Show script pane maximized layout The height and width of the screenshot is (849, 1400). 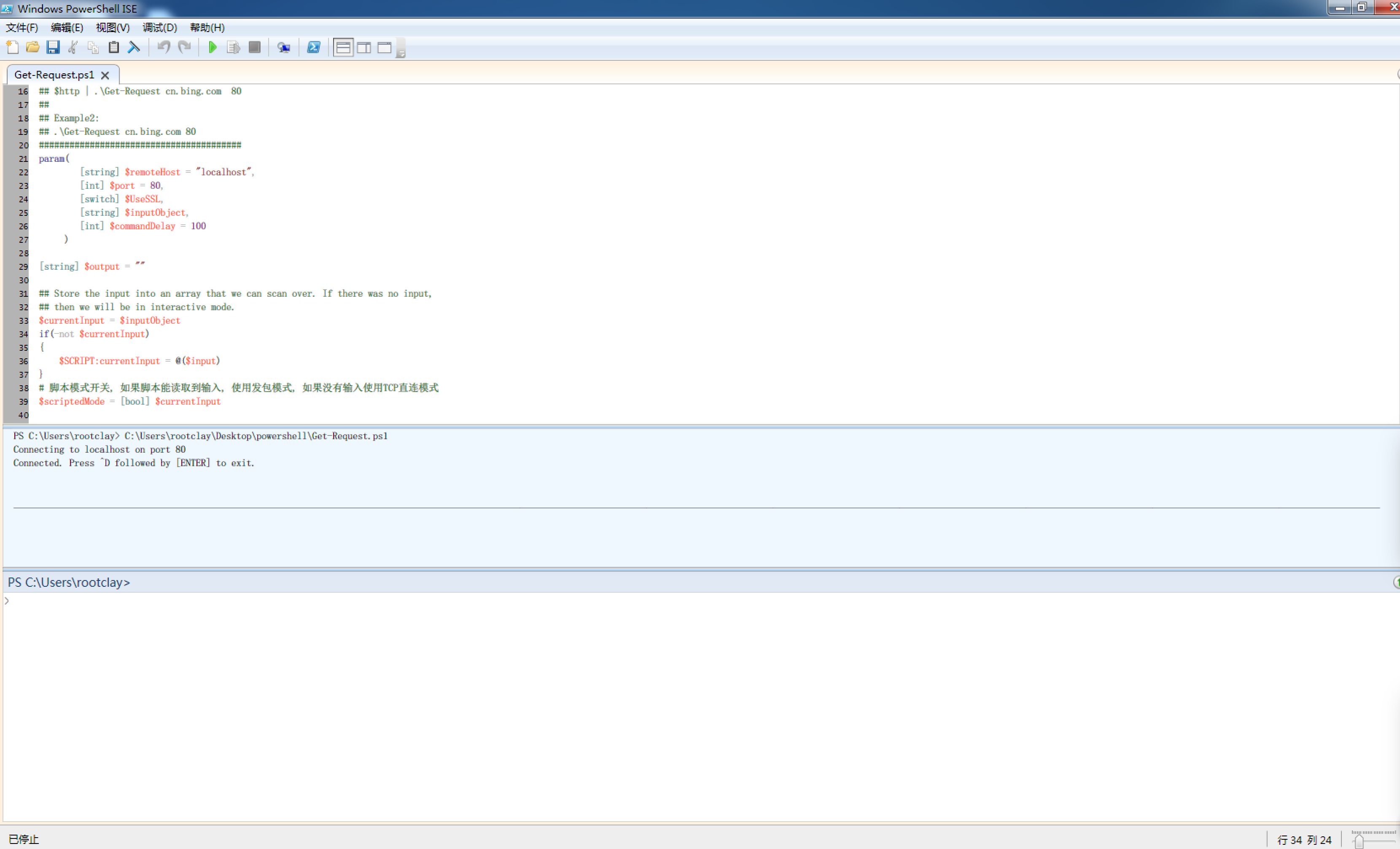click(385, 47)
